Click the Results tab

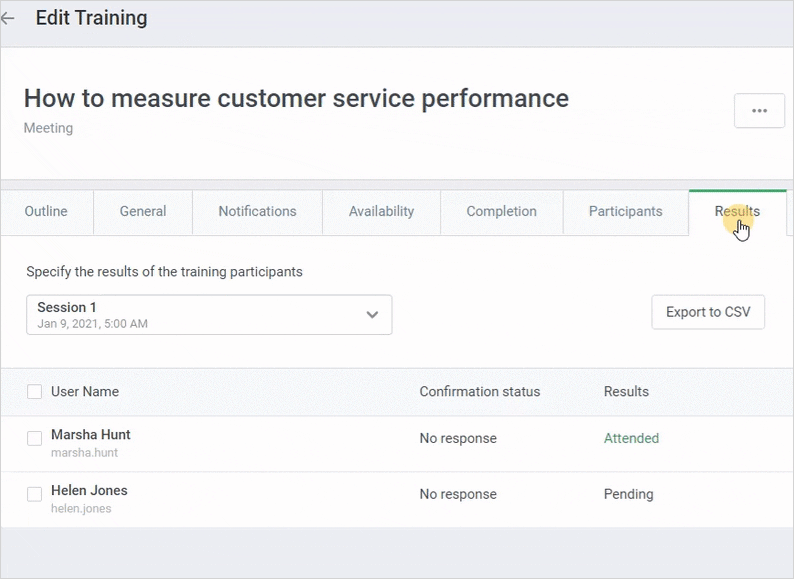click(x=736, y=212)
